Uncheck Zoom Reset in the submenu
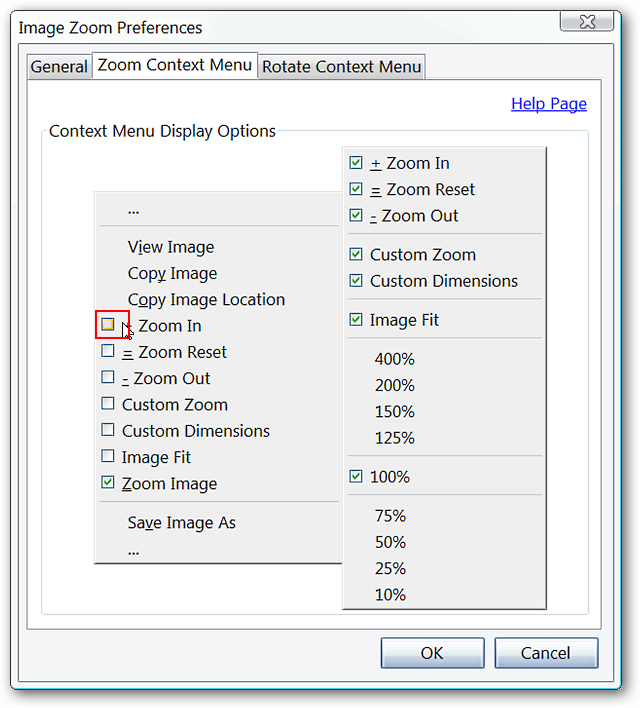Image resolution: width=640 pixels, height=708 pixels. tap(356, 189)
